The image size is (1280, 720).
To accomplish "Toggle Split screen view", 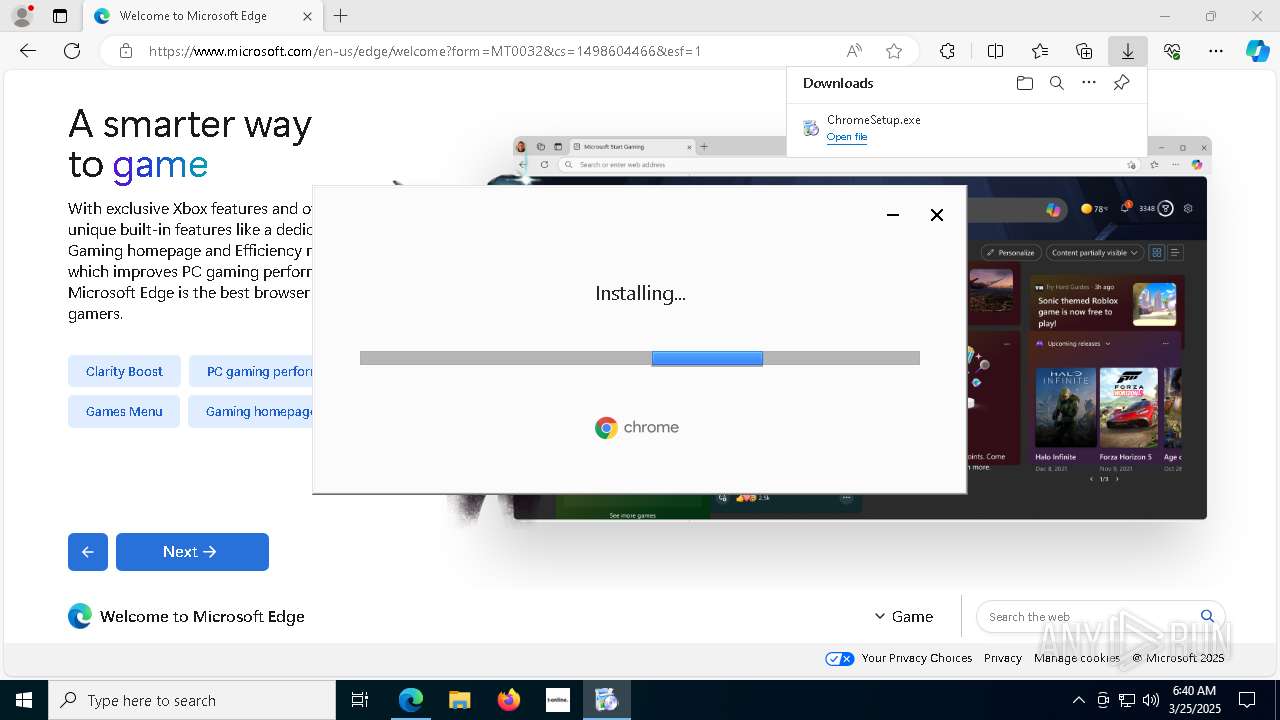I will [x=996, y=51].
